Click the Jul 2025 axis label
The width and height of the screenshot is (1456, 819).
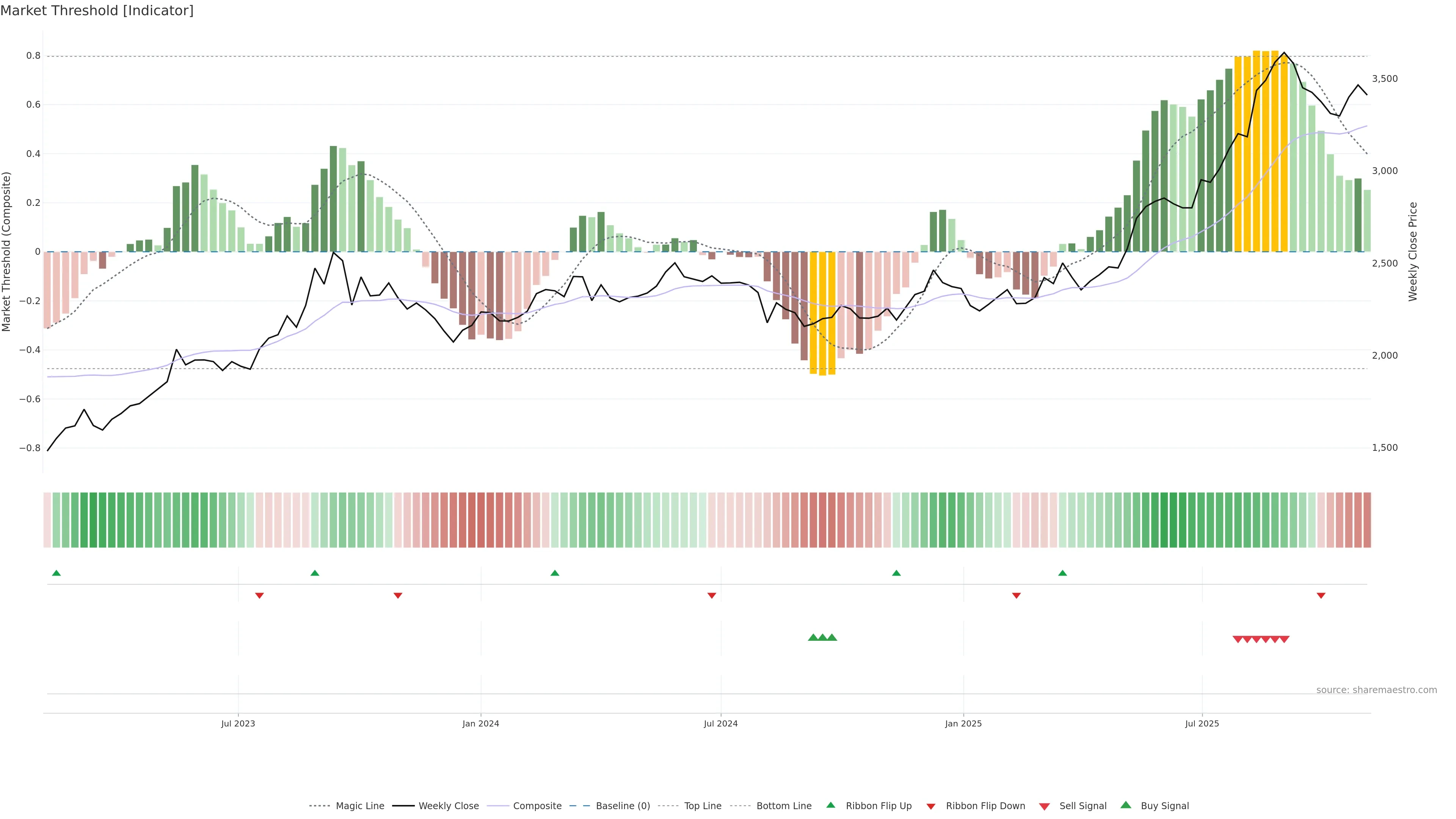tap(1202, 723)
